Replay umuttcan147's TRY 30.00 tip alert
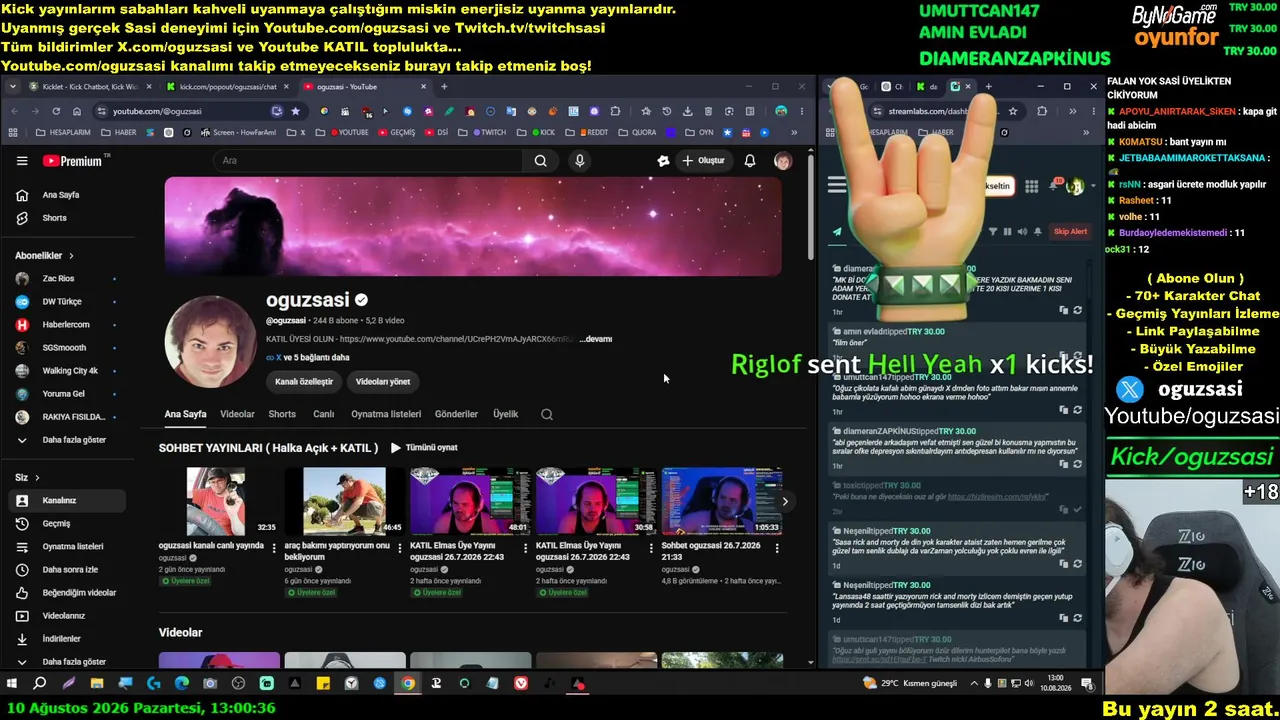The height and width of the screenshot is (720, 1280). click(x=1077, y=409)
